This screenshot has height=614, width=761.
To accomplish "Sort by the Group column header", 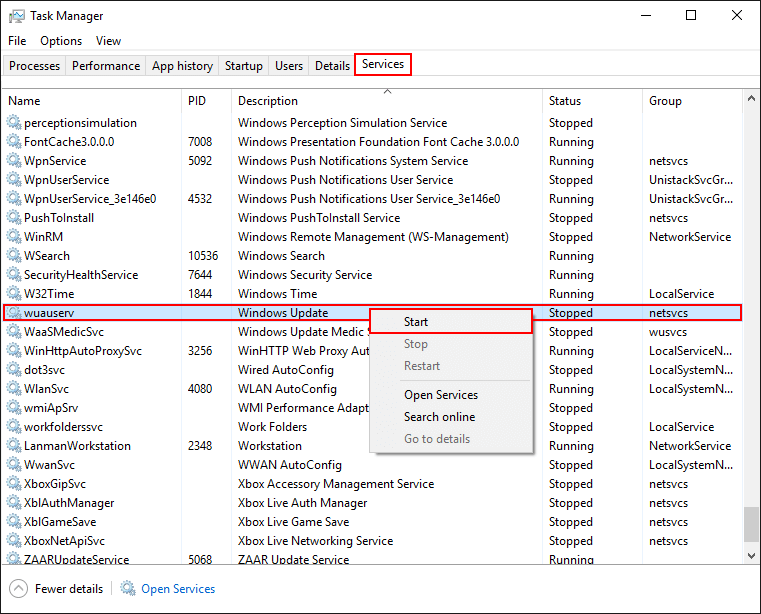I will tap(693, 100).
